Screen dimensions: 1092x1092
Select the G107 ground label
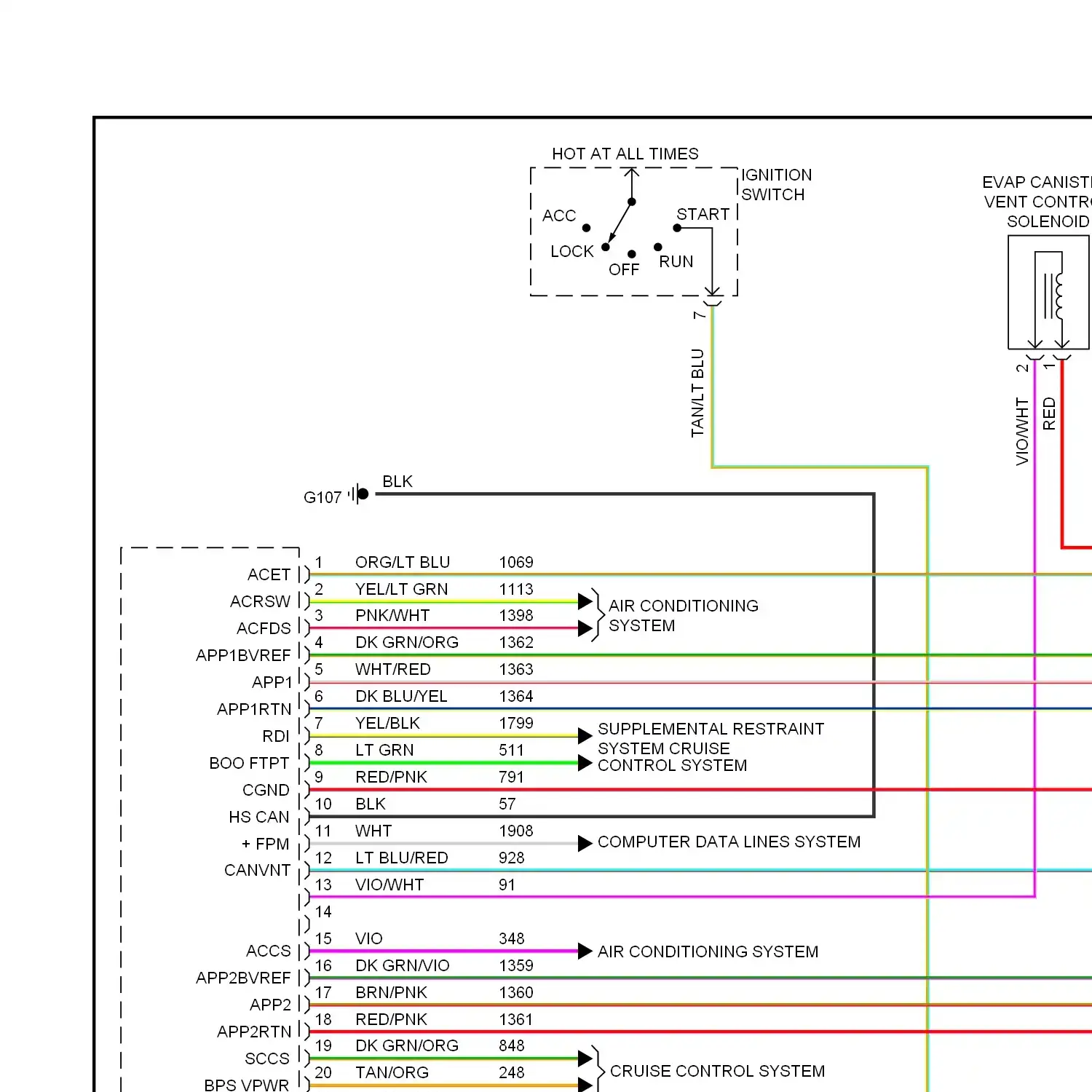click(323, 497)
